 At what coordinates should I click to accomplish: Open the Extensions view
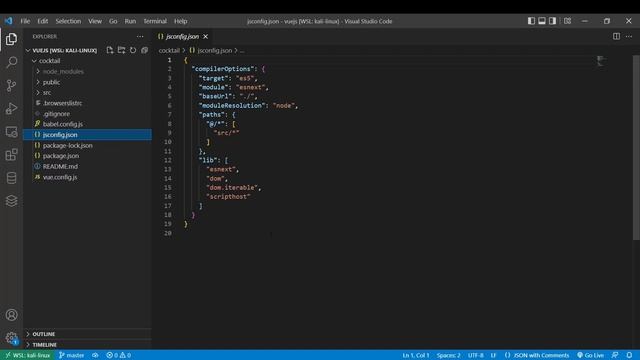11,155
